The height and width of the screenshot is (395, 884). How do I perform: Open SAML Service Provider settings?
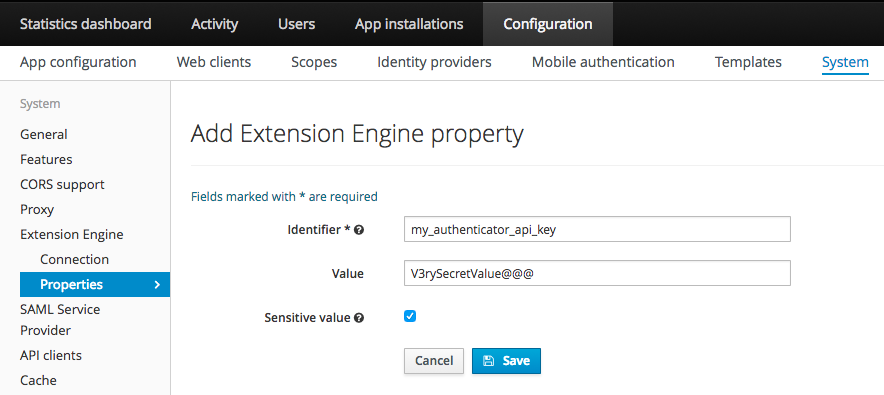coord(60,319)
